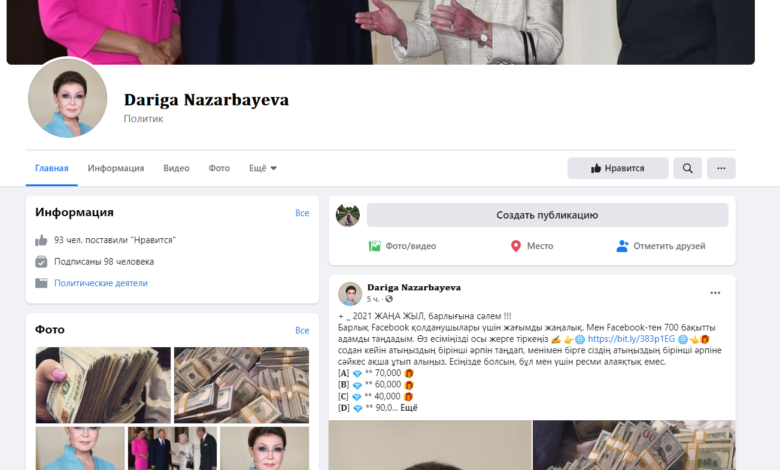Image resolution: width=780 pixels, height=470 pixels.
Task: Select Место location pin option
Action: [532, 246]
